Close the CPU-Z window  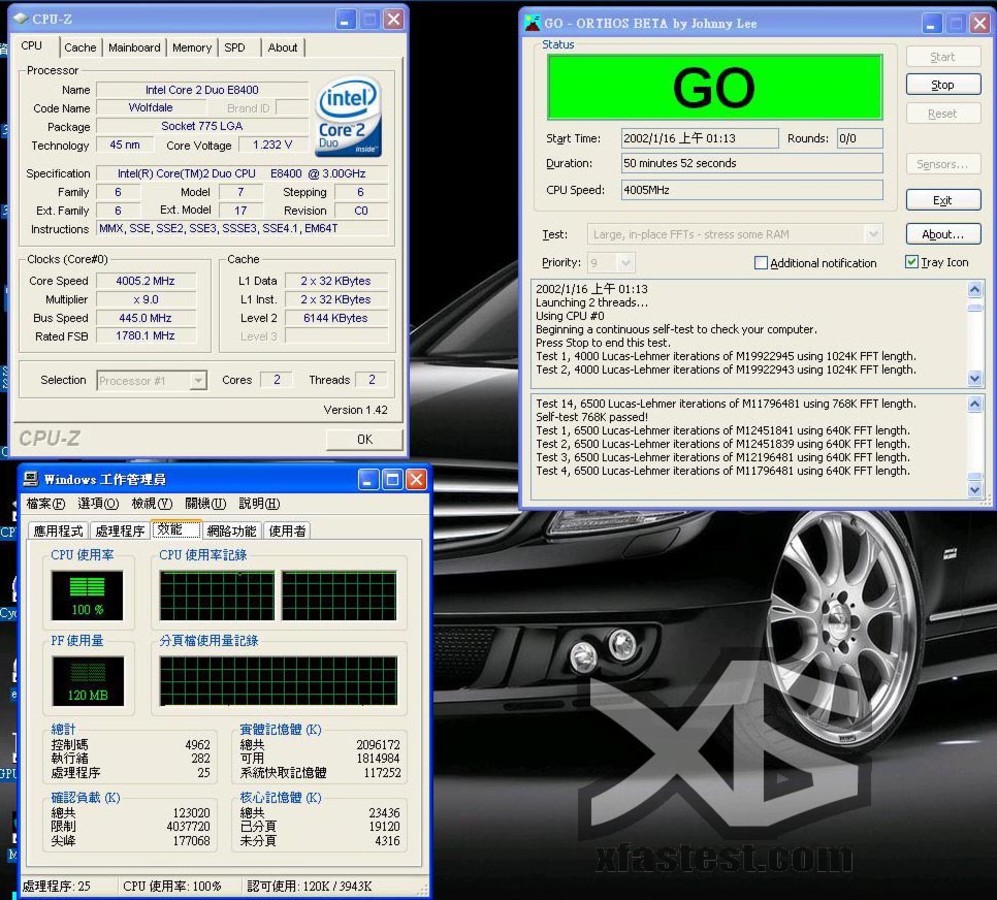point(394,20)
